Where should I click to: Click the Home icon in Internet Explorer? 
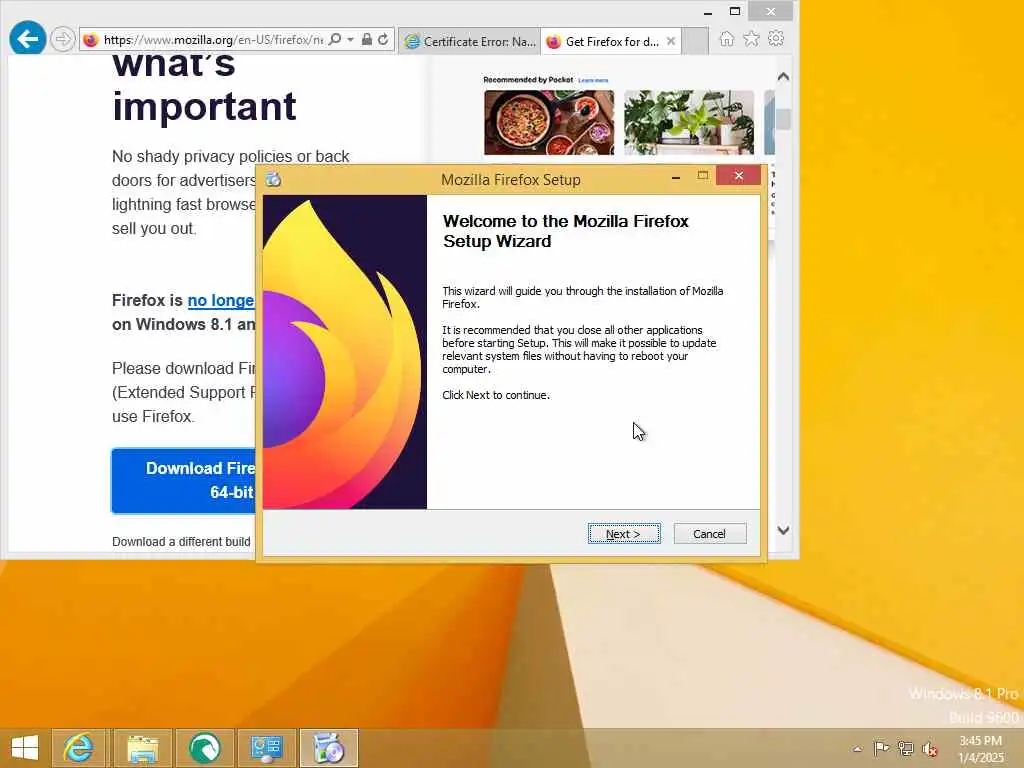coord(726,39)
